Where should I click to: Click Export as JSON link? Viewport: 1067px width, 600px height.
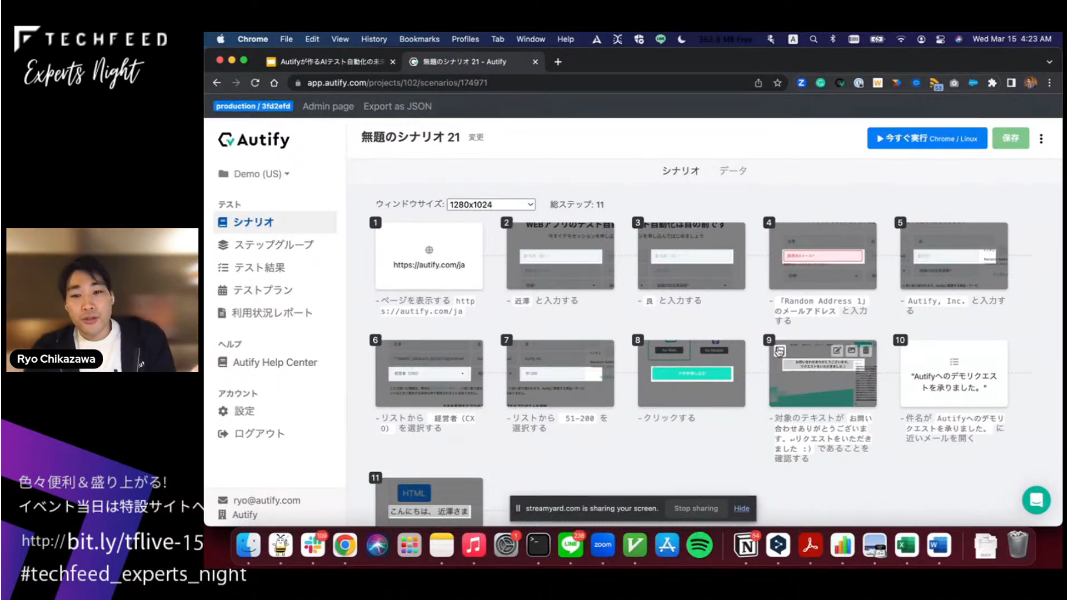pyautogui.click(x=397, y=106)
